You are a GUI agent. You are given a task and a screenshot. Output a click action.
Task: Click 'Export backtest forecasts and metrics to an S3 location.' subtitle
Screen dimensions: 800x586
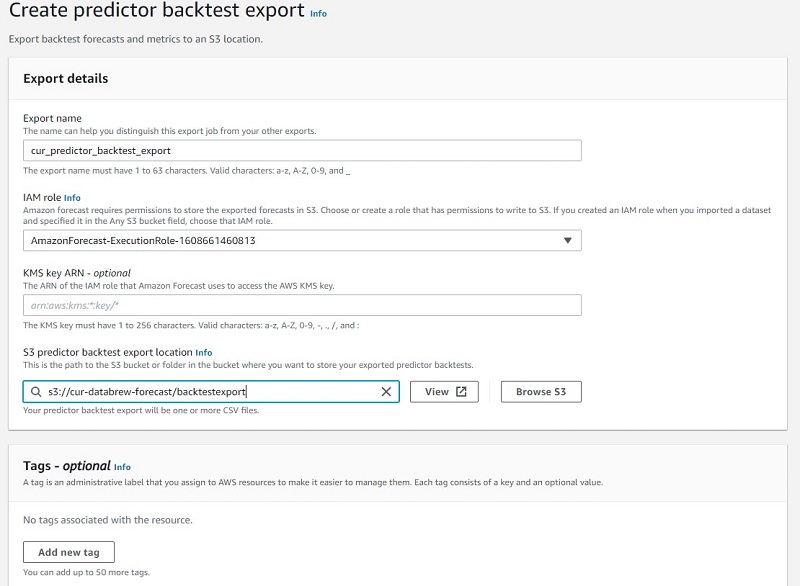[x=136, y=39]
